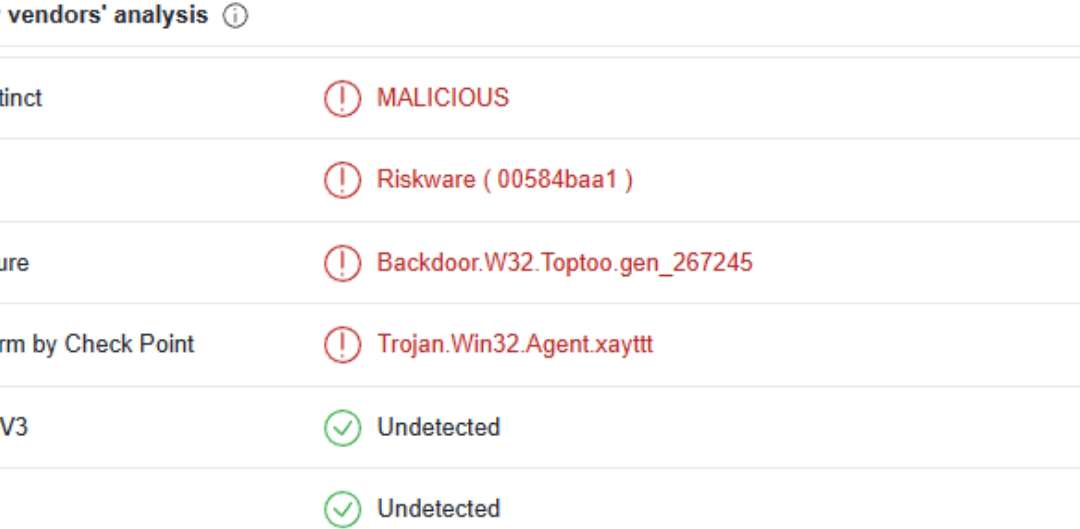This screenshot has width=1080, height=529.
Task: Click the warning icon beside Riskware result
Action: tap(342, 180)
